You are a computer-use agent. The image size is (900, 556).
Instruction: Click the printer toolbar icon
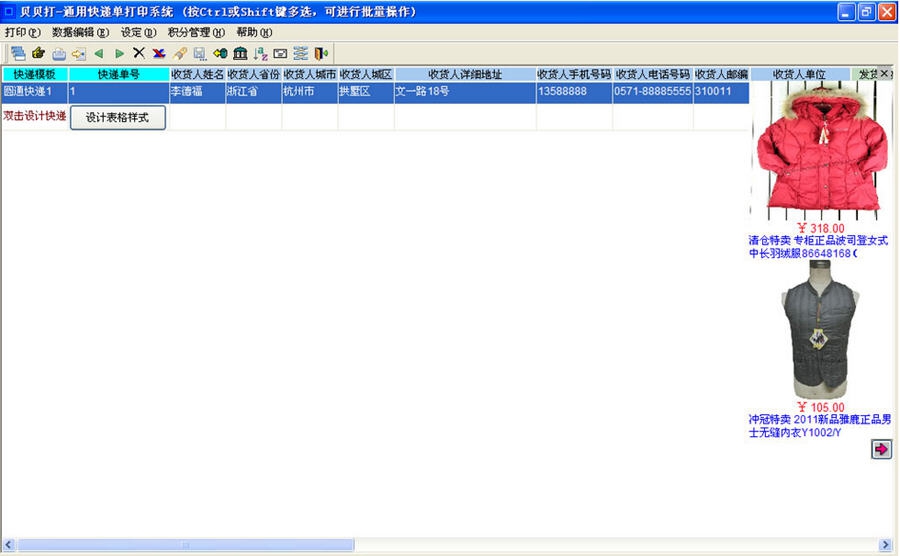click(x=59, y=54)
